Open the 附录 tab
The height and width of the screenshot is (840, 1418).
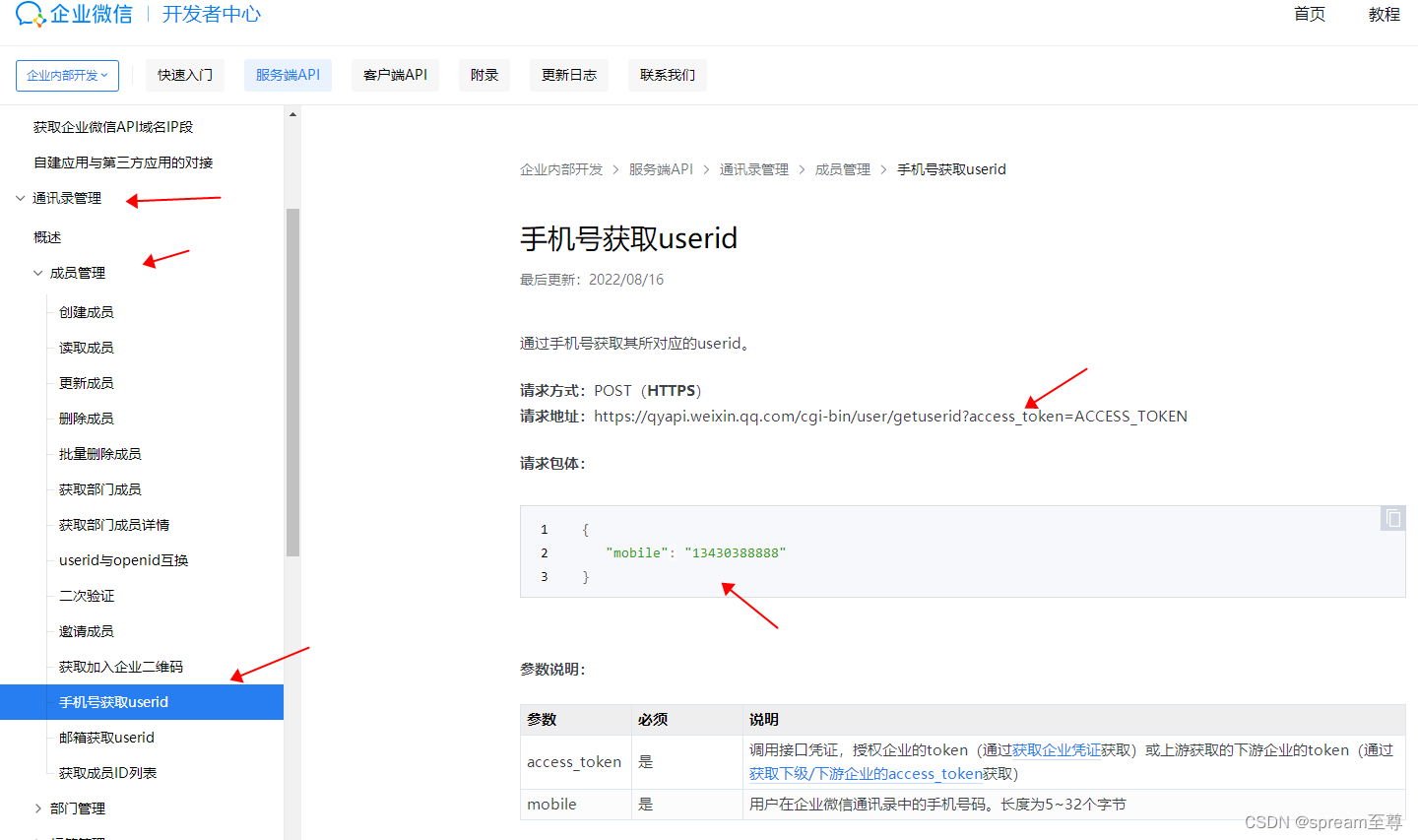484,75
